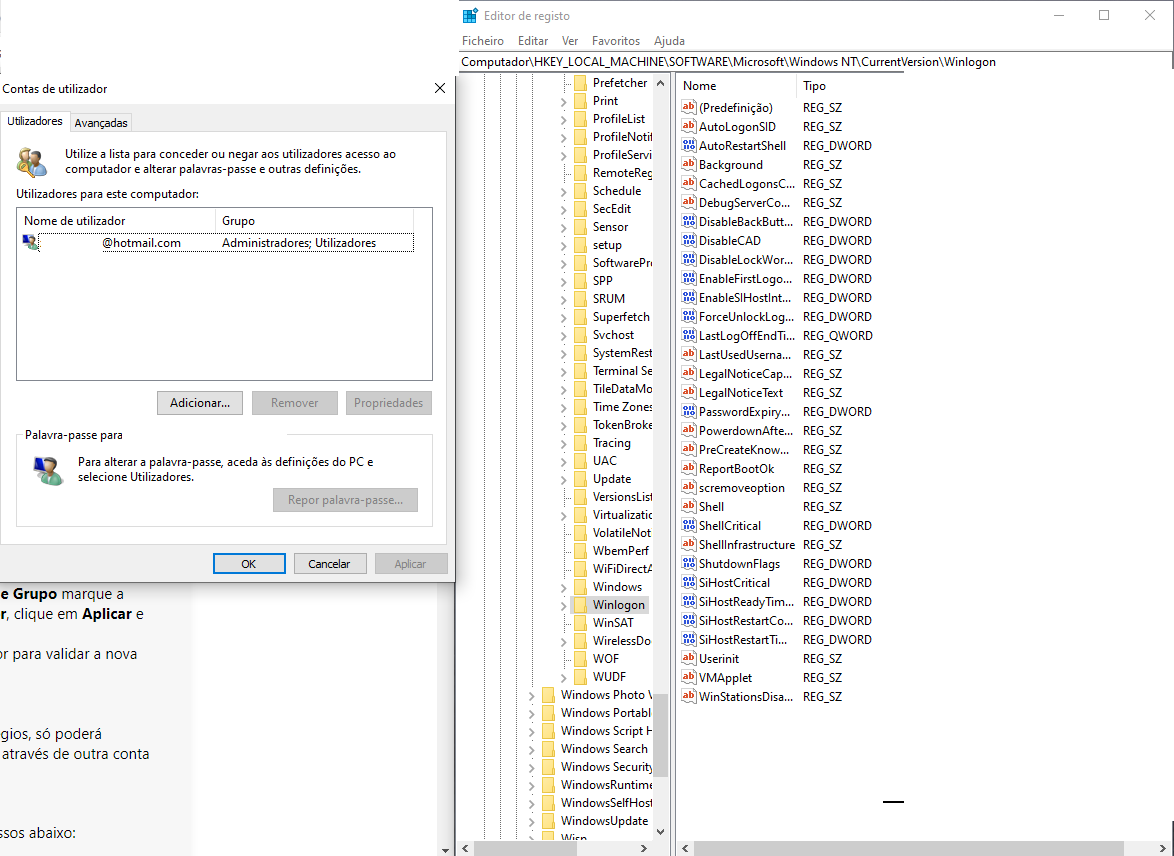
Task: Expand the Windows Search key
Action: click(x=532, y=749)
